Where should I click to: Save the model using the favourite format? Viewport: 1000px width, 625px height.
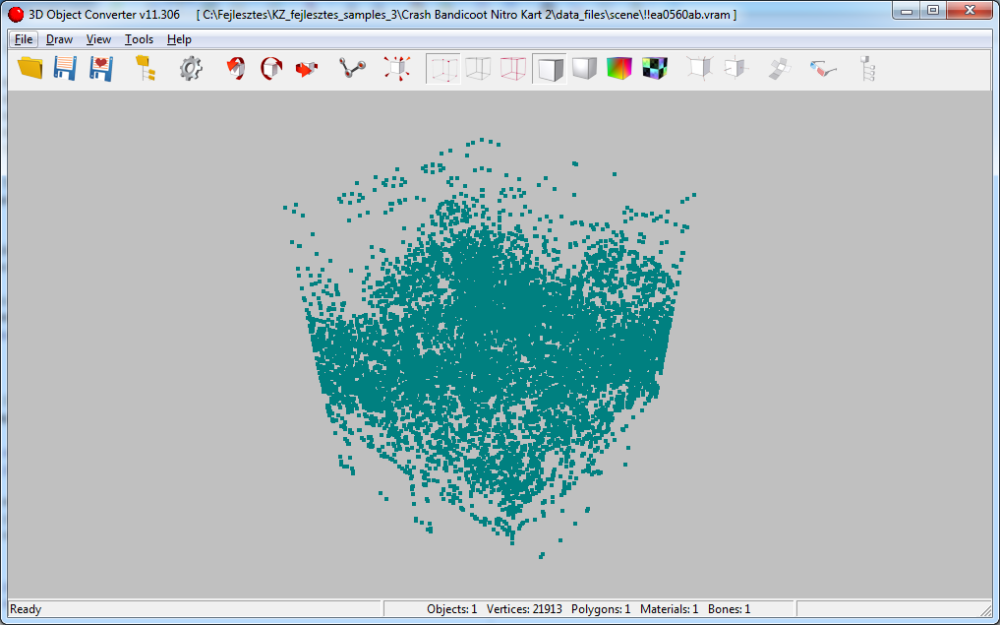click(100, 68)
